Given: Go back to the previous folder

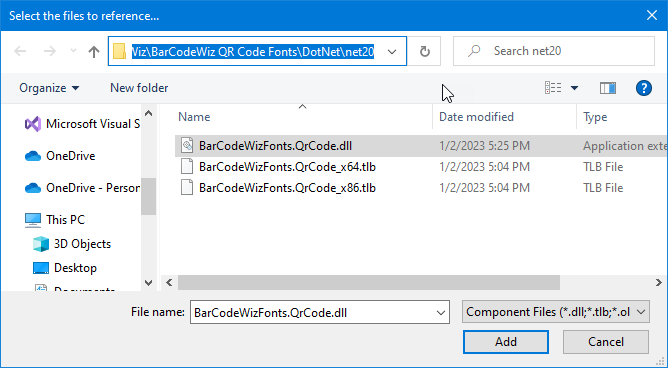Looking at the screenshot, I should coord(20,51).
